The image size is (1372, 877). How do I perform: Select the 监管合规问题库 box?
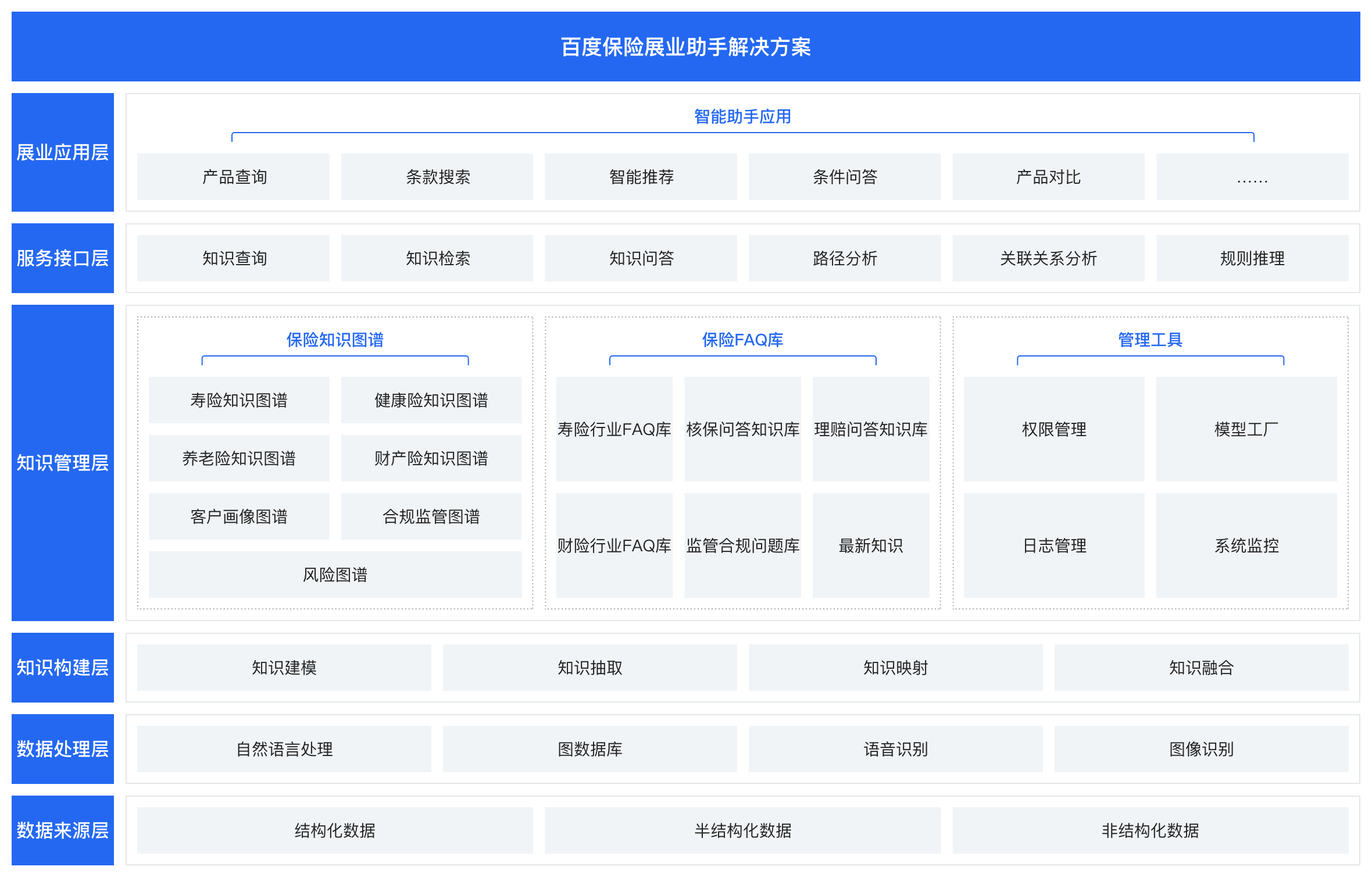coord(743,546)
